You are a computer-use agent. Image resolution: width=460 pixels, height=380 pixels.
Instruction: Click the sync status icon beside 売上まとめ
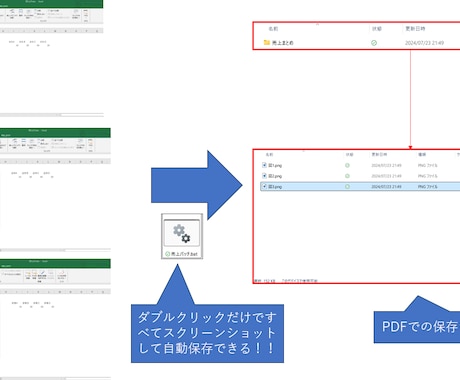[x=374, y=43]
